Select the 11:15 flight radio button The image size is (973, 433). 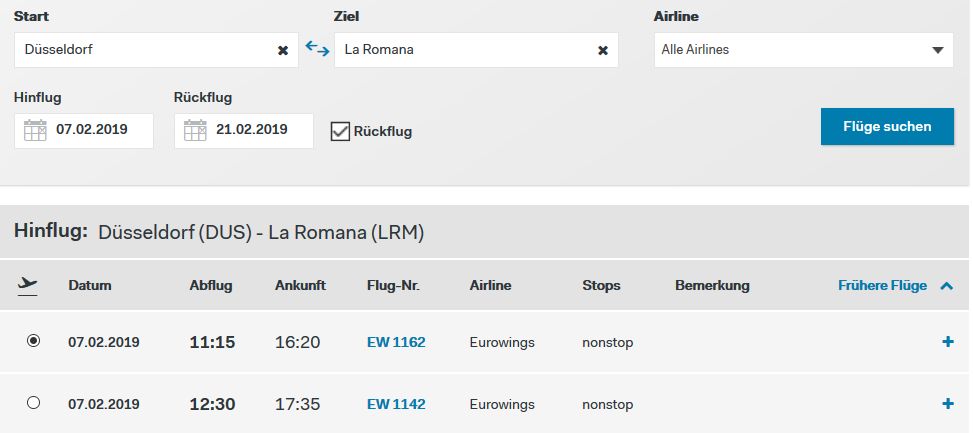tap(34, 341)
